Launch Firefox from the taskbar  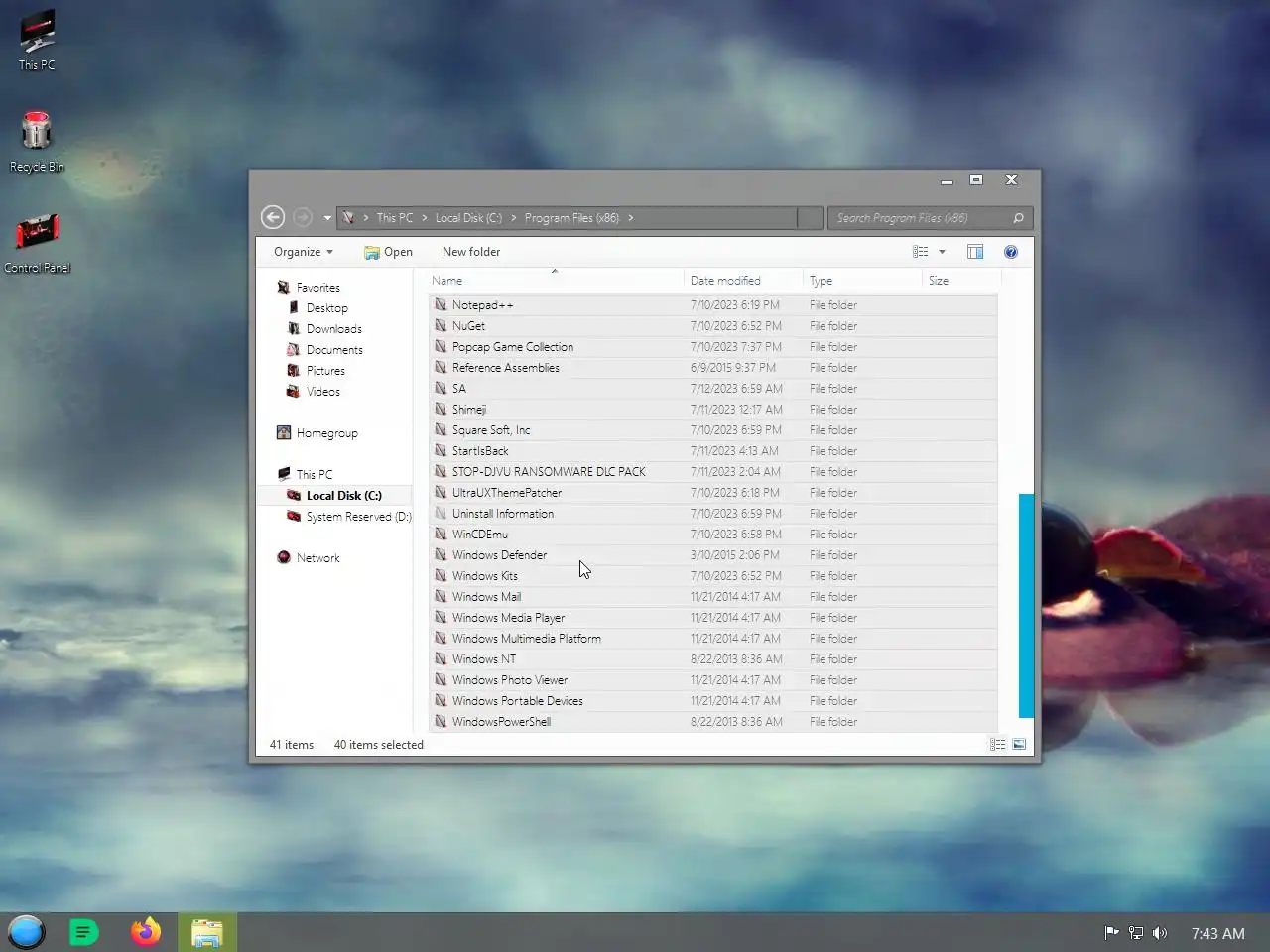coord(146,932)
